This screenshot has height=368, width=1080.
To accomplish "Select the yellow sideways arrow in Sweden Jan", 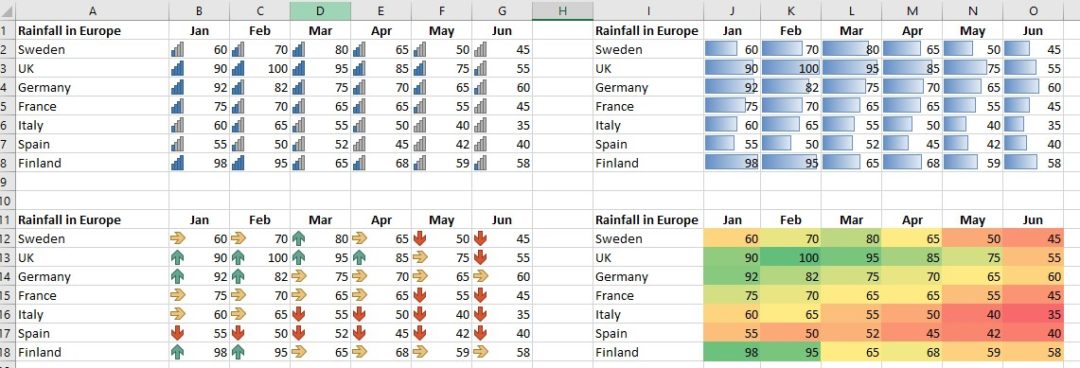I will (x=178, y=239).
